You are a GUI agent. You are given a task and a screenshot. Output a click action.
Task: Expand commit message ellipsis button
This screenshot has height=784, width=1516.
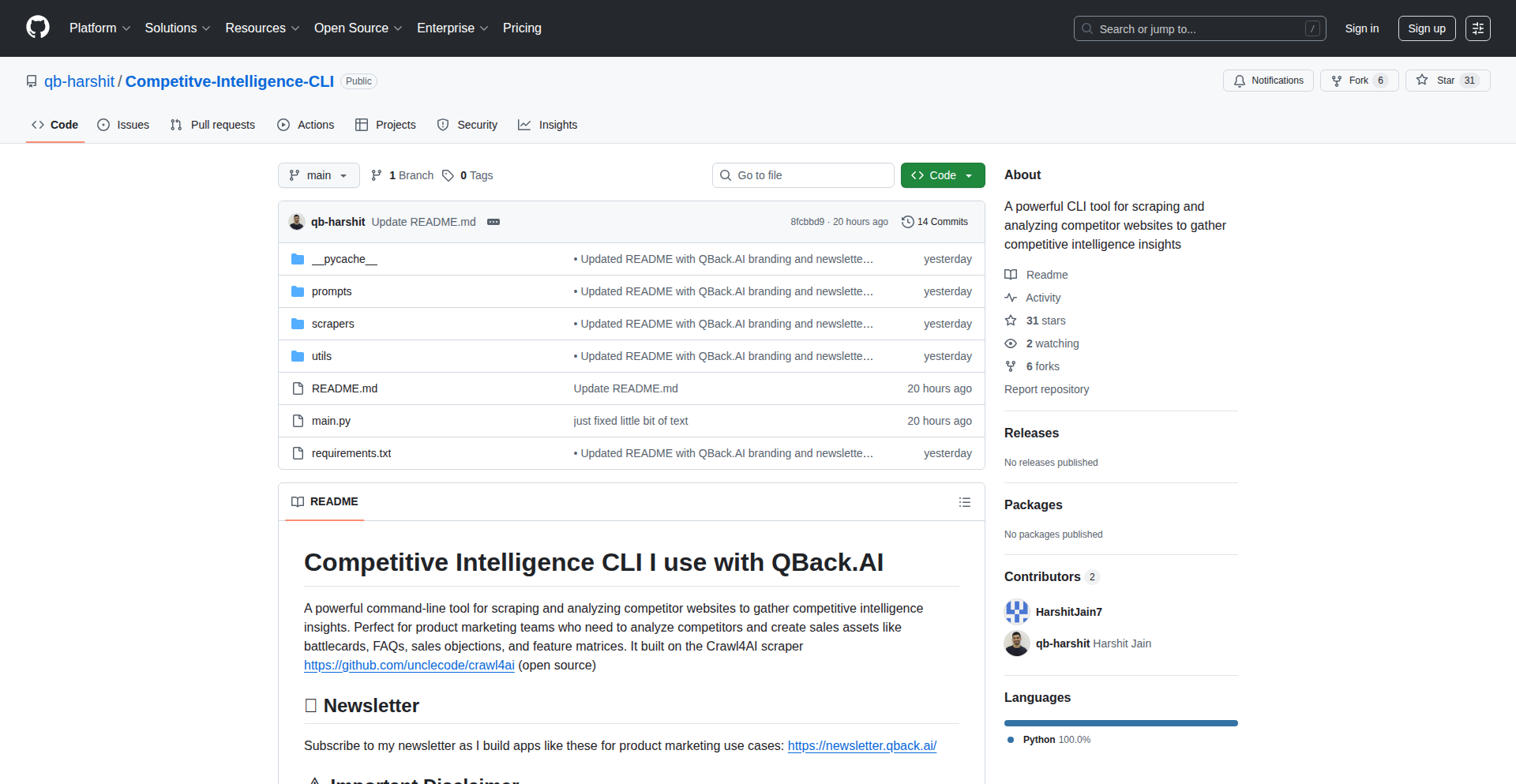[493, 222]
